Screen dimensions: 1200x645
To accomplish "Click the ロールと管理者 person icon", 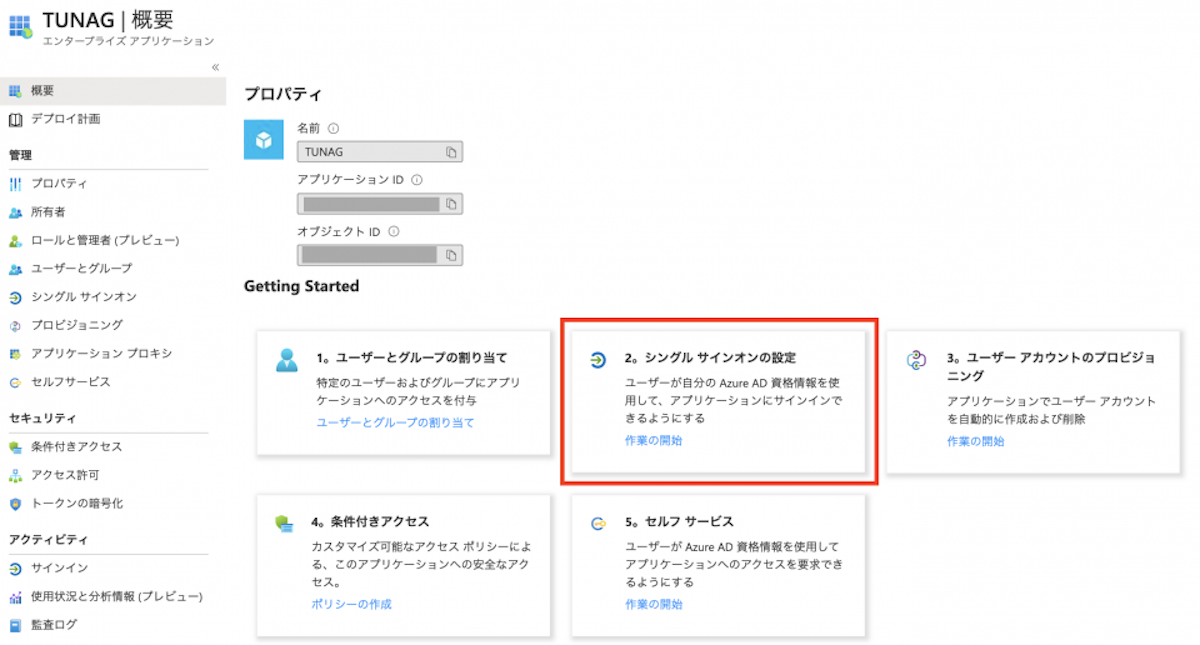I will point(15,241).
